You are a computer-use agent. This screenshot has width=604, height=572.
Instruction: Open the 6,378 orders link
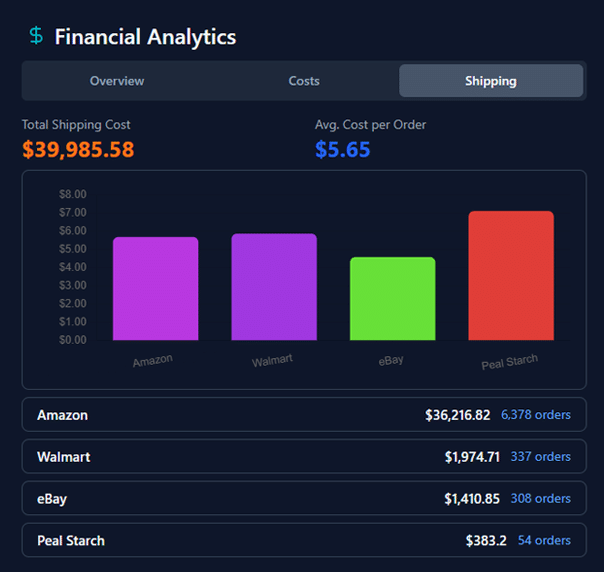[536, 415]
